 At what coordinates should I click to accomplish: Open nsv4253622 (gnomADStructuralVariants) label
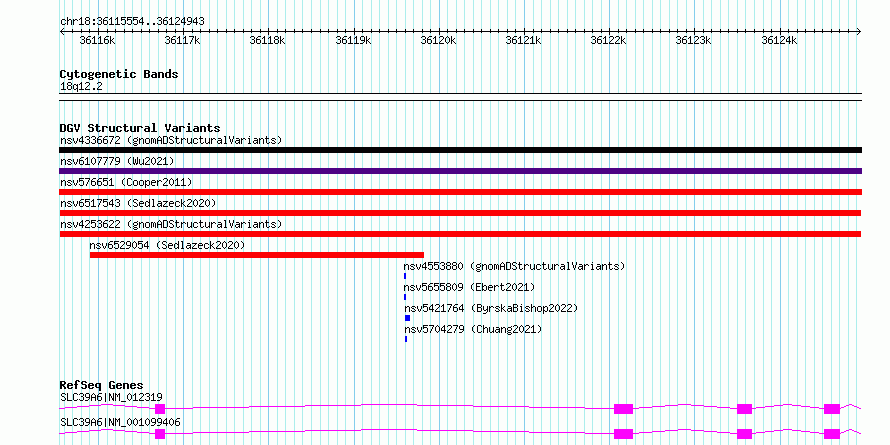[x=171, y=224]
